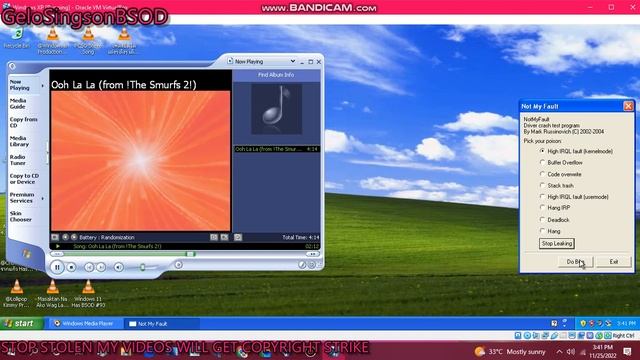Screen dimensions: 640x360
Task: Select Buffer Overflow option
Action: point(542,162)
